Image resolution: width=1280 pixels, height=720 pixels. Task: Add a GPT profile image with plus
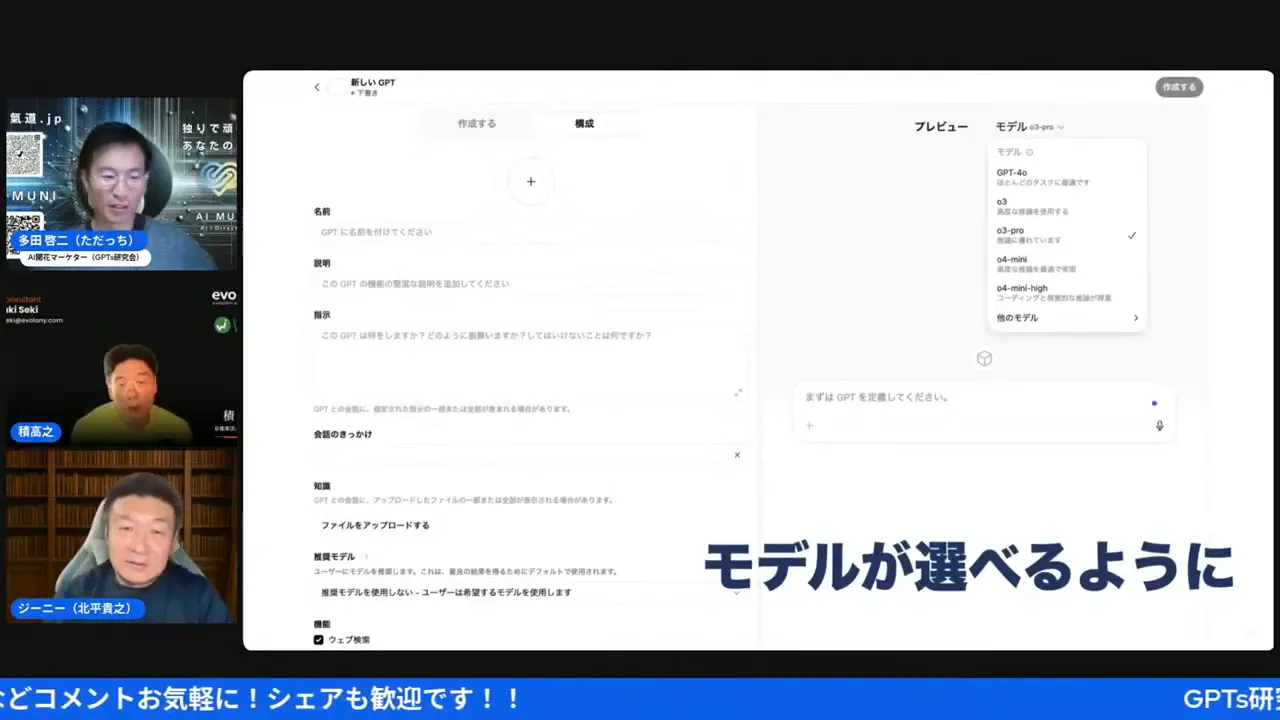531,181
